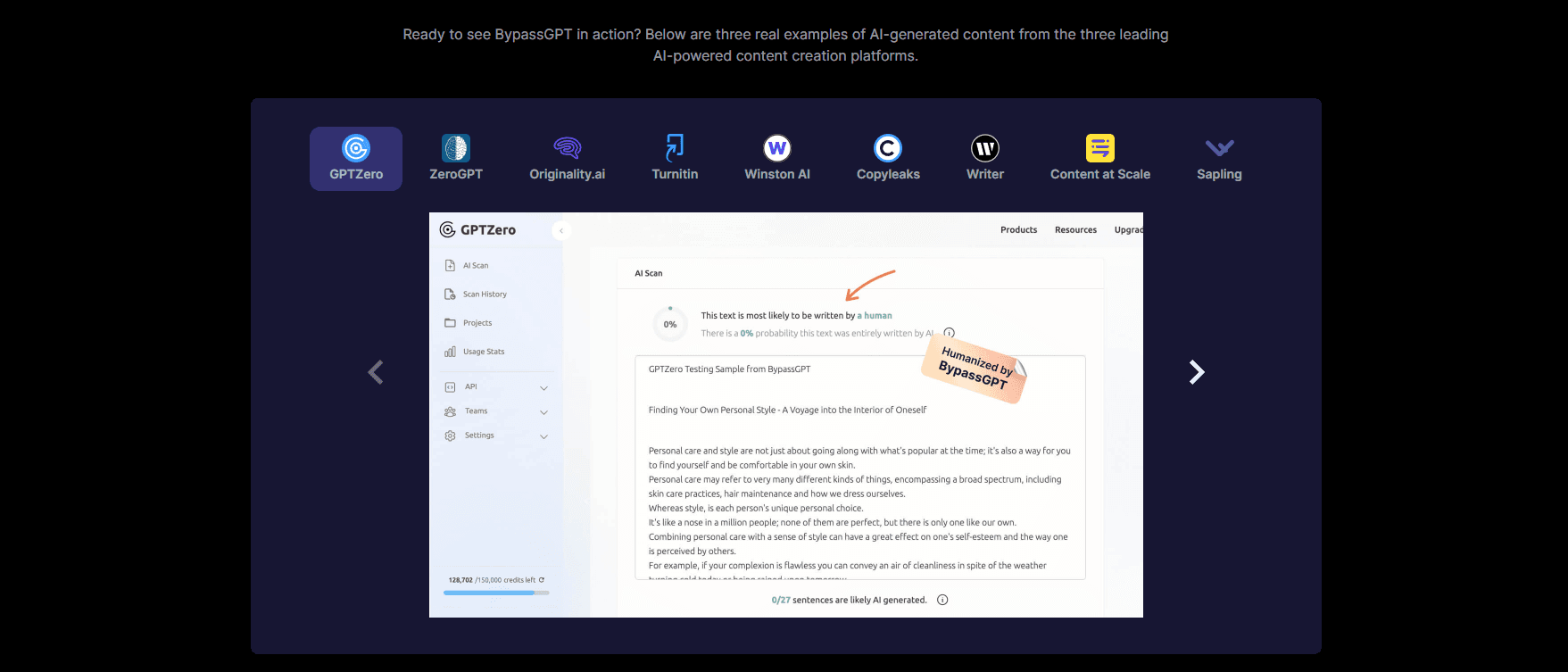Expand the API sidebar menu
The height and width of the screenshot is (672, 1568).
(x=543, y=387)
